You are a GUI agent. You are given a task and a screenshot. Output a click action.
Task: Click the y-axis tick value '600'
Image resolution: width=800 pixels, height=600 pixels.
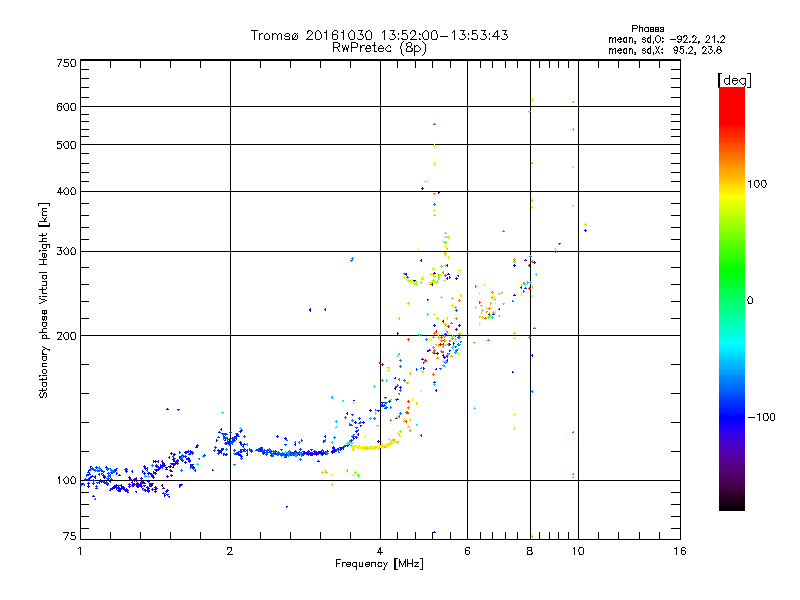[x=66, y=107]
